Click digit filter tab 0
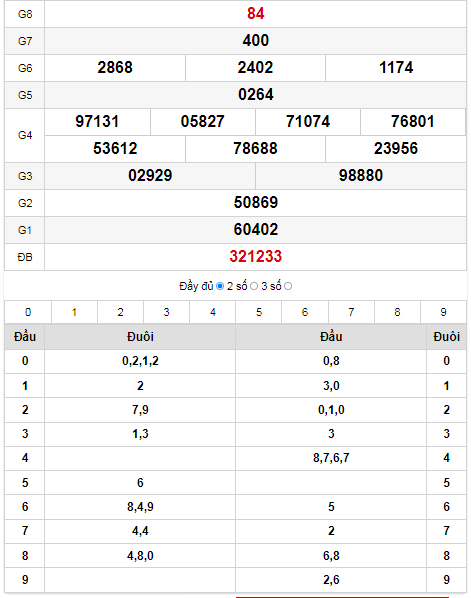Viewport: 471px width, 598px height. (28, 312)
